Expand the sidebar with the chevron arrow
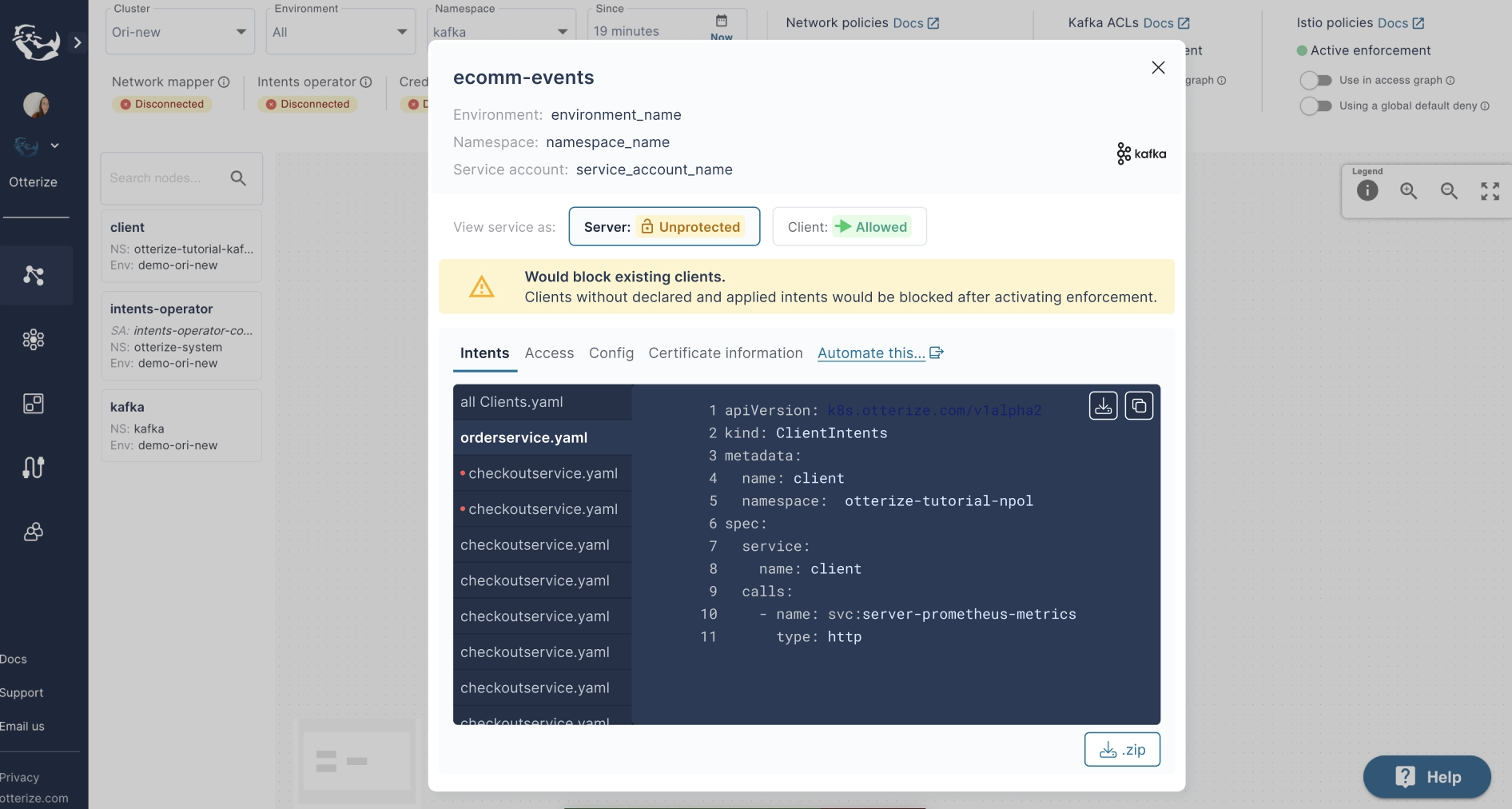The height and width of the screenshot is (809, 1512). click(78, 42)
